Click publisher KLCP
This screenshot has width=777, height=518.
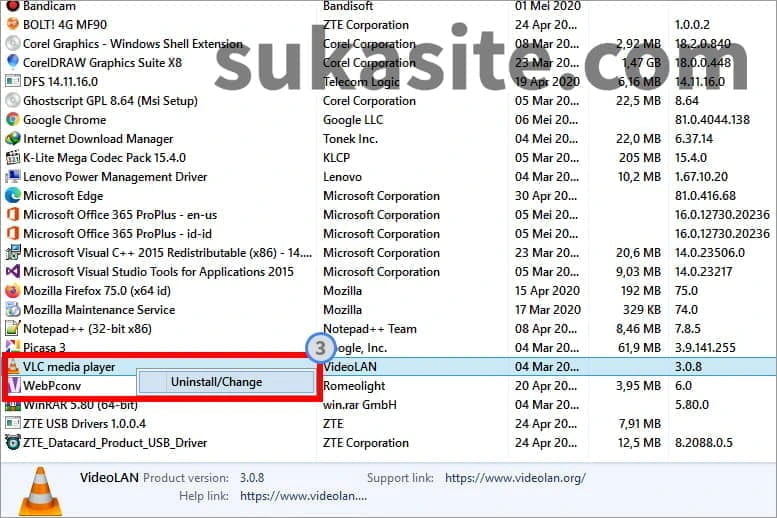click(336, 158)
